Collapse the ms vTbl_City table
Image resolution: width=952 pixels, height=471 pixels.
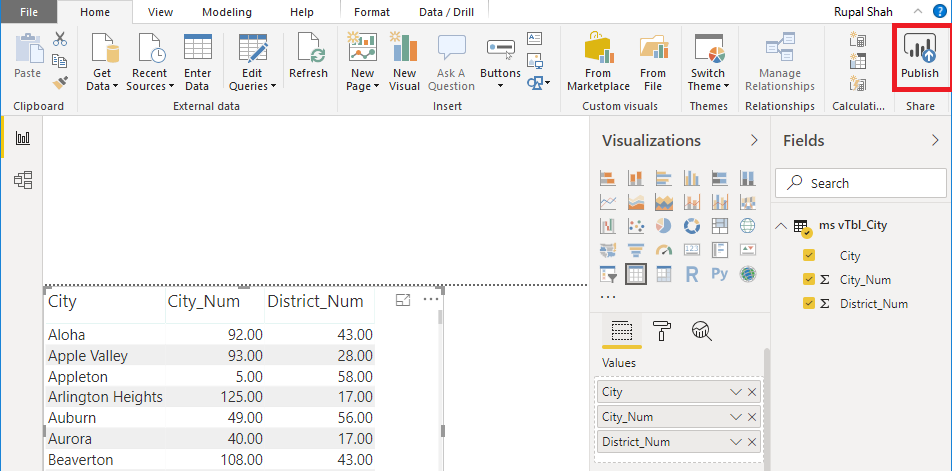782,226
